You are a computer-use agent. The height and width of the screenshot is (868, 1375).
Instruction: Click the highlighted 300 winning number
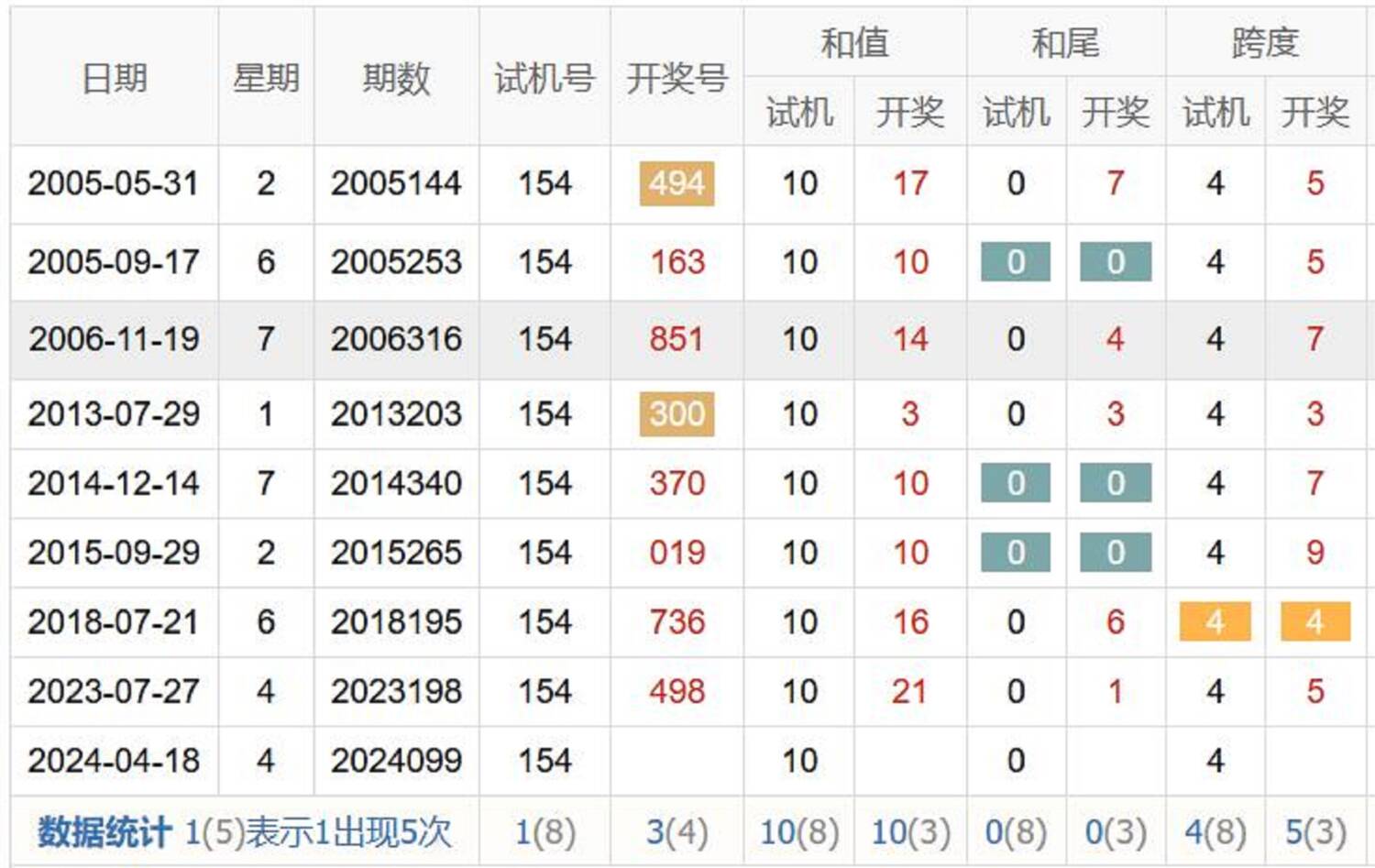[676, 414]
